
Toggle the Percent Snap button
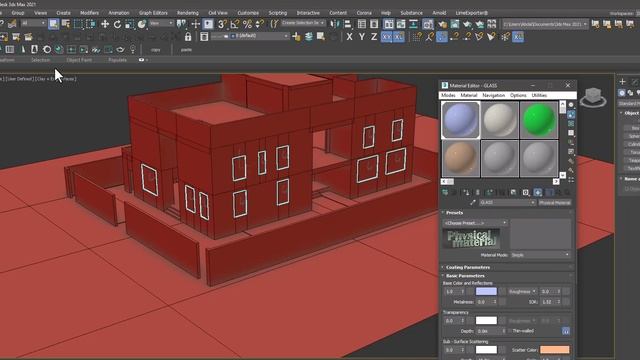pos(247,24)
